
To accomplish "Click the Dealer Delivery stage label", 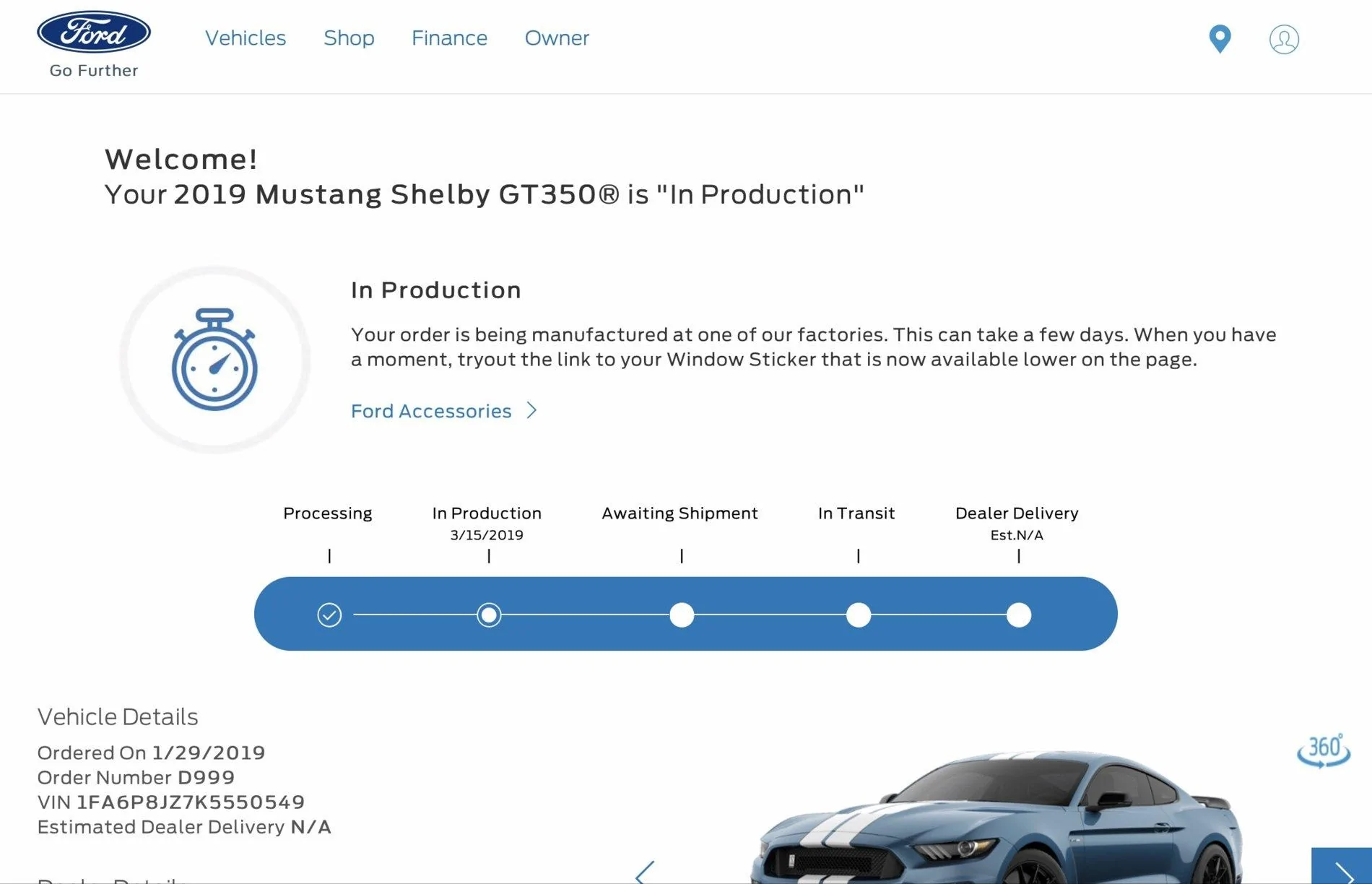I will pyautogui.click(x=1017, y=513).
